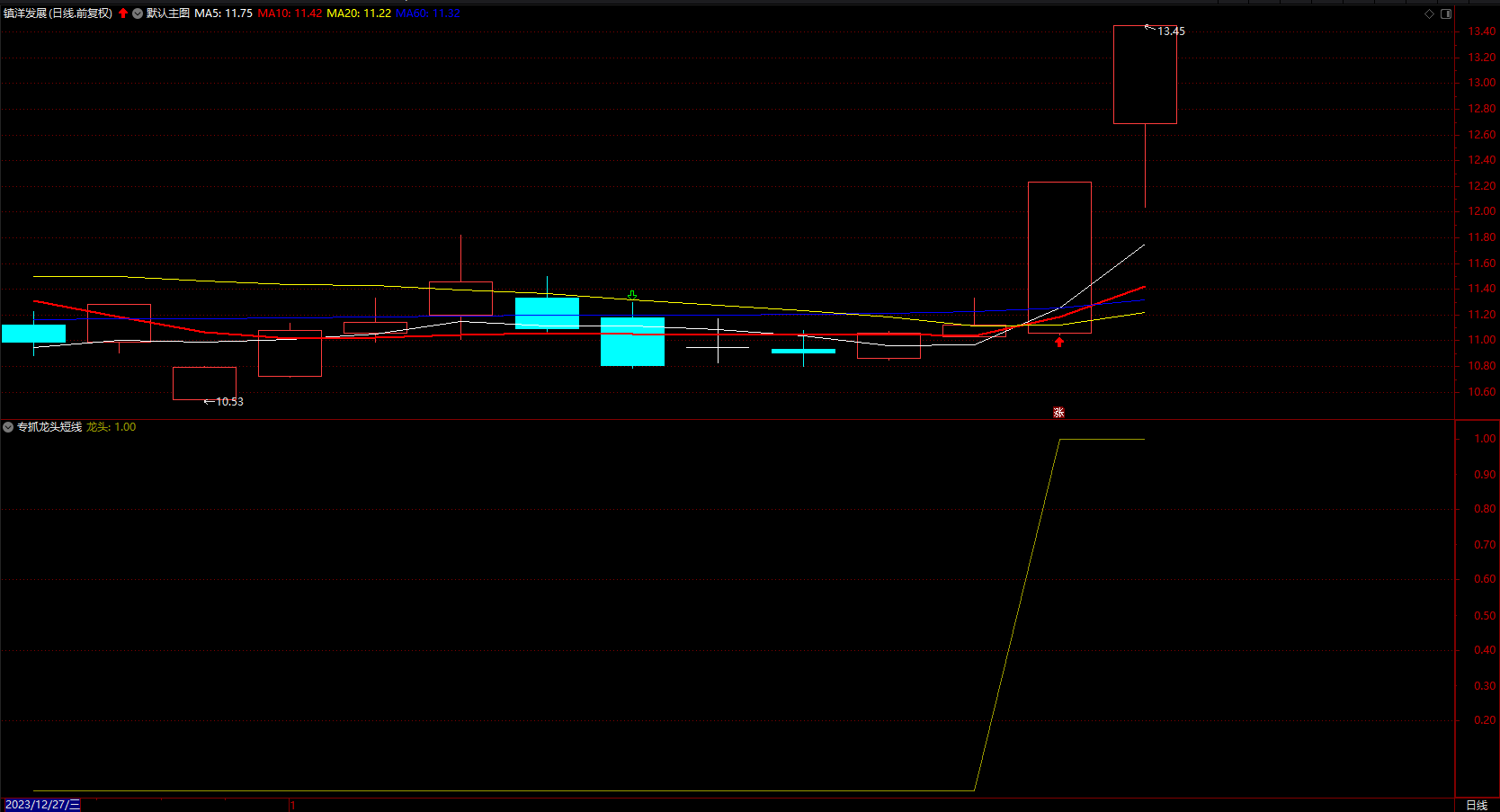Click the diamond icon at top right of chart
Screen dimensions: 1500x812
tap(1430, 13)
